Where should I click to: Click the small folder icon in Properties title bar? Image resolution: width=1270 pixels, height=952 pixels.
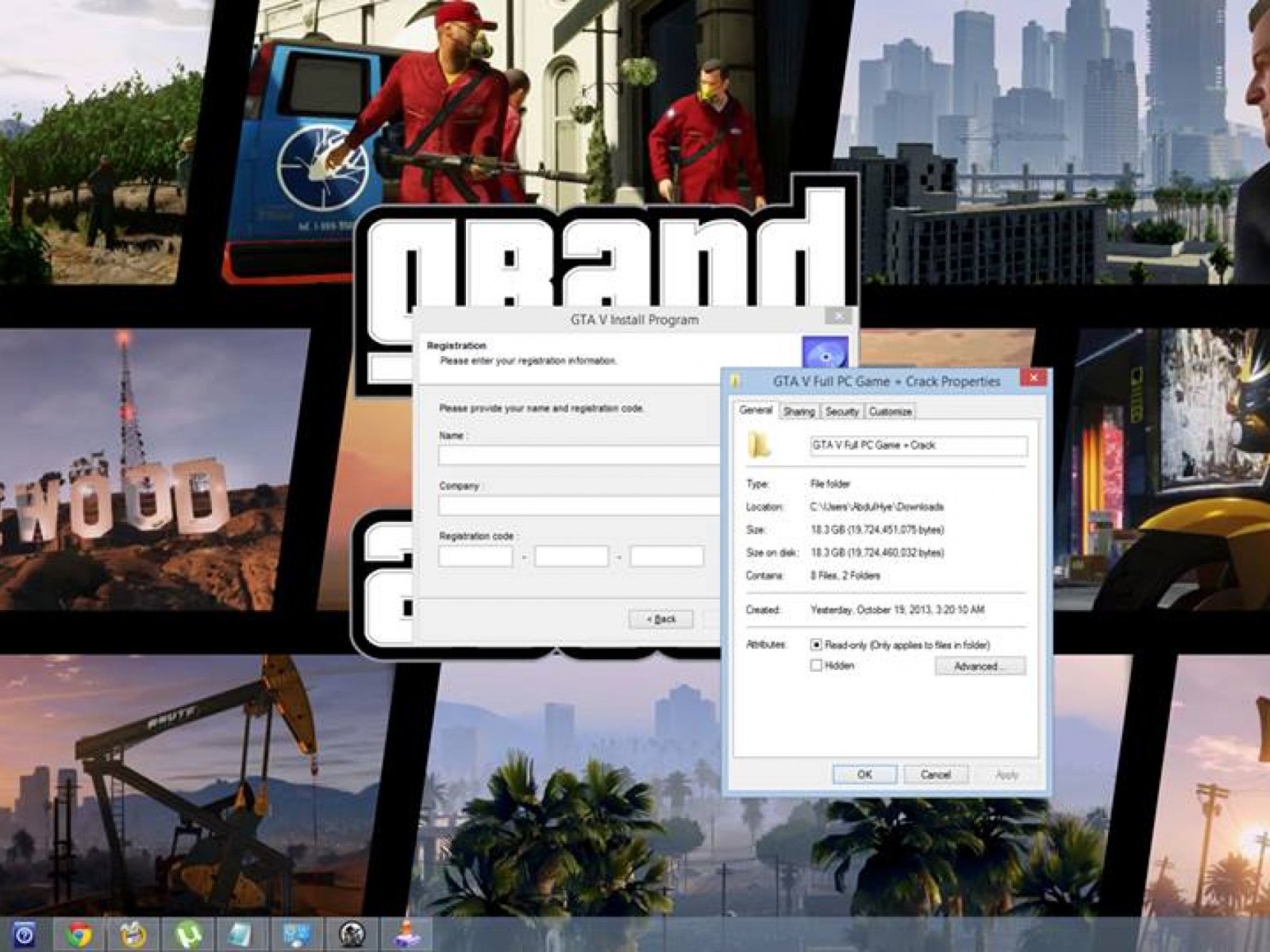pyautogui.click(x=735, y=381)
